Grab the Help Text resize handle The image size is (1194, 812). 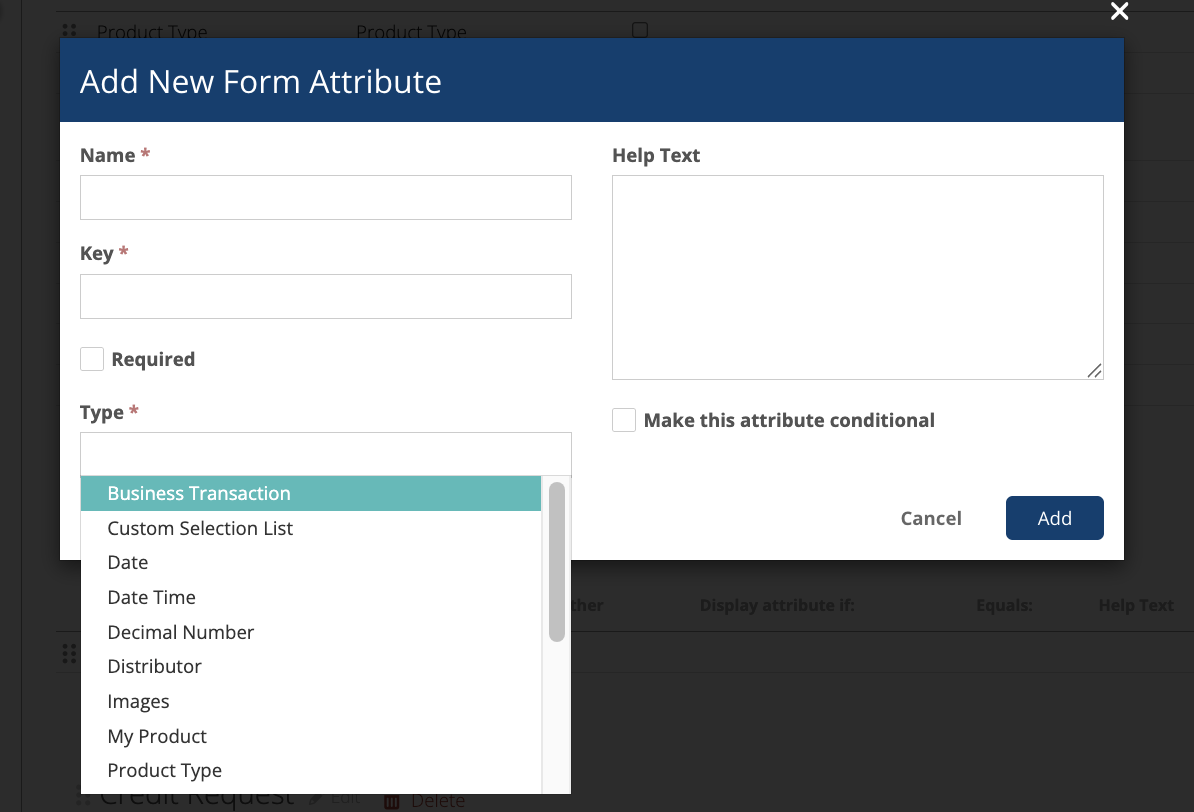point(1094,371)
